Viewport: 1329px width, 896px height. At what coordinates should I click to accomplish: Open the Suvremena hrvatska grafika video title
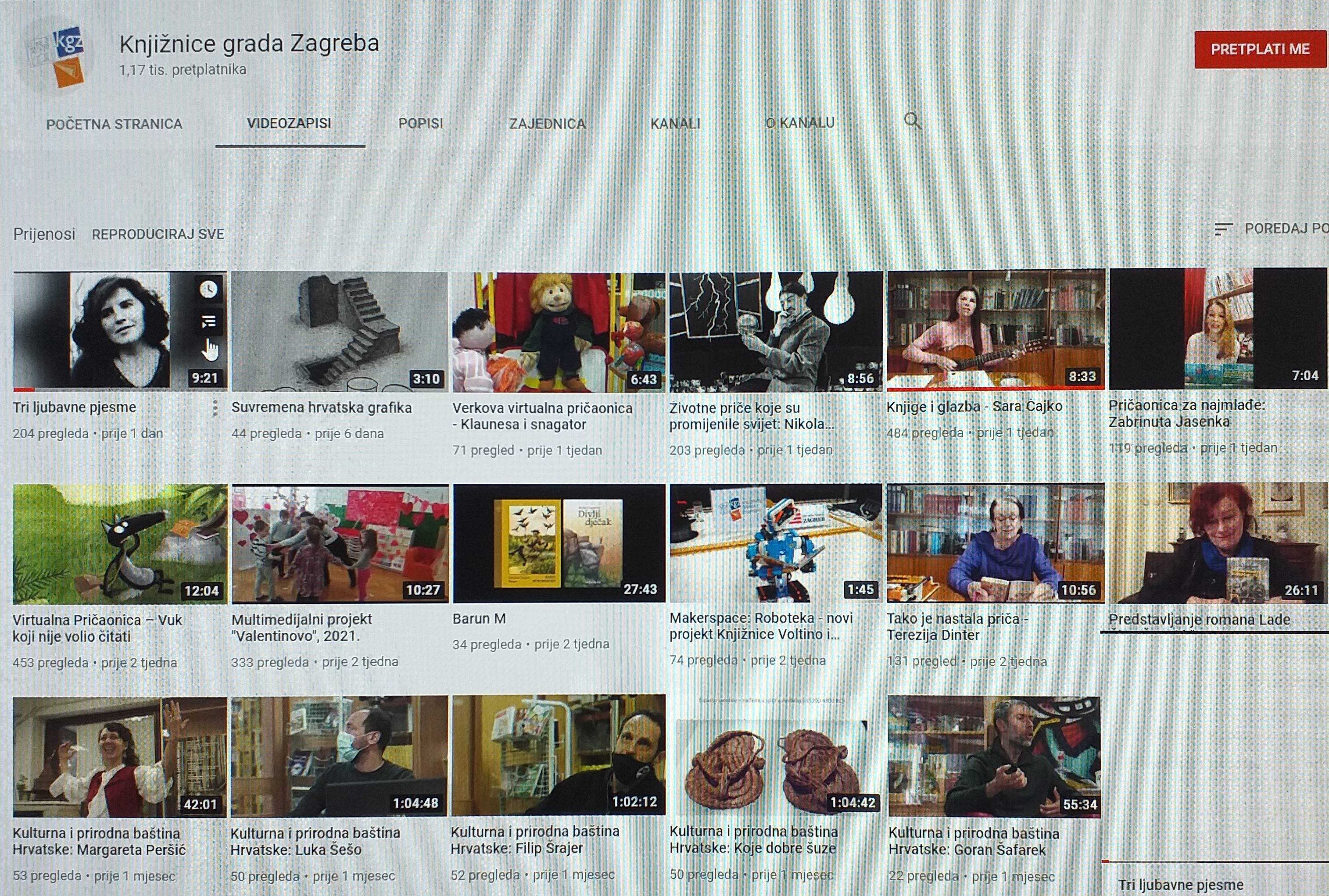point(321,408)
